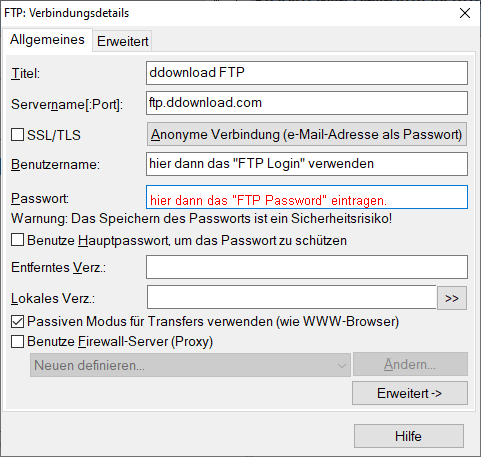The image size is (481, 457).
Task: Focus the Entferntes Verz. field
Action: click(x=307, y=267)
